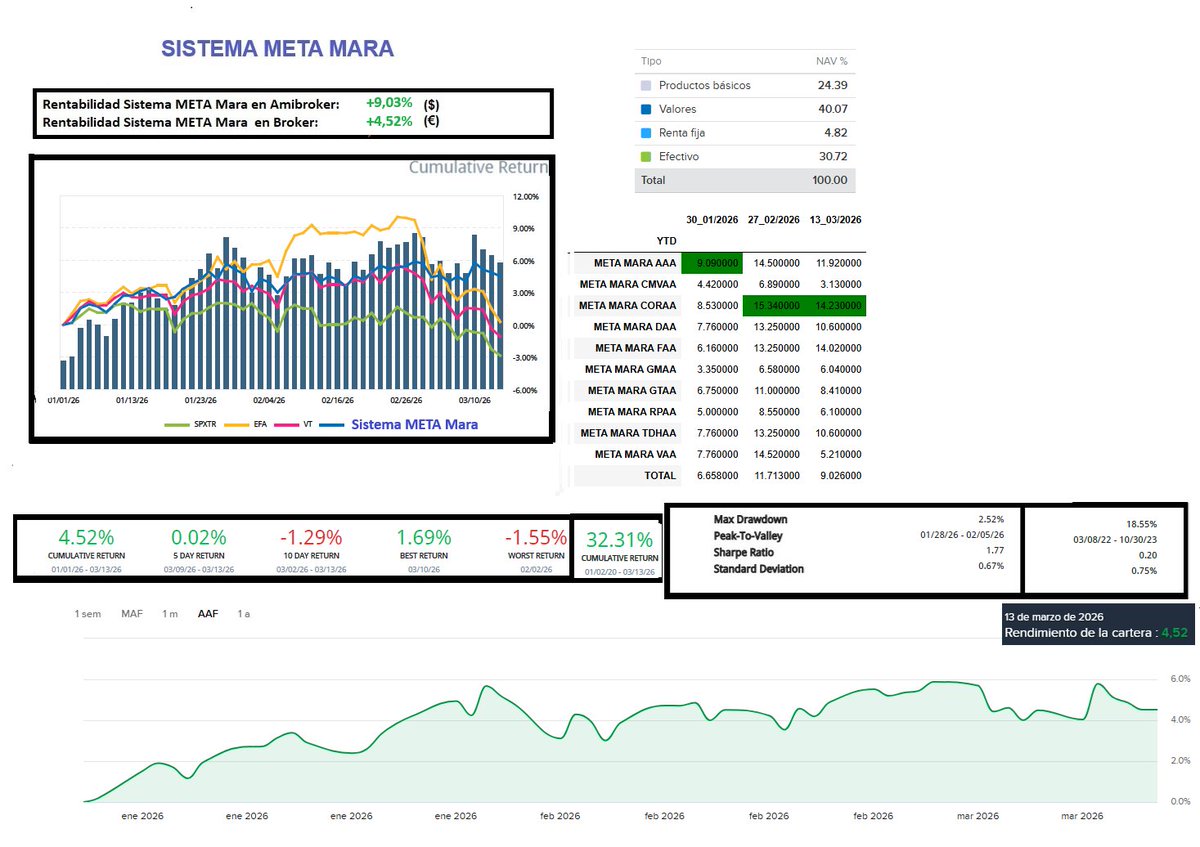The height and width of the screenshot is (847, 1200).
Task: Select the META MARA RPAA row label
Action: (633, 412)
